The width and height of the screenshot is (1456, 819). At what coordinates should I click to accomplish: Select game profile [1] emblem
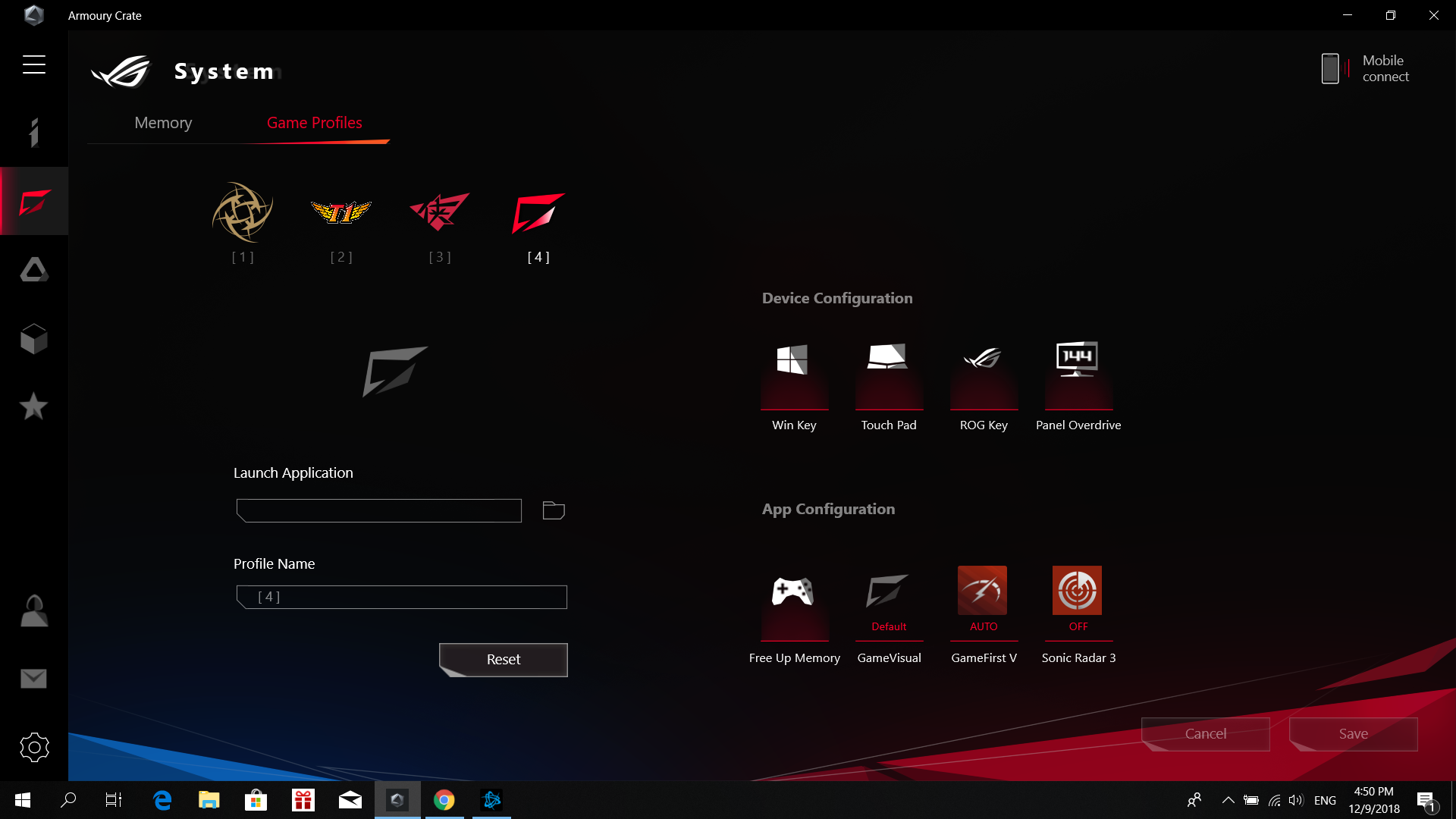(x=243, y=212)
